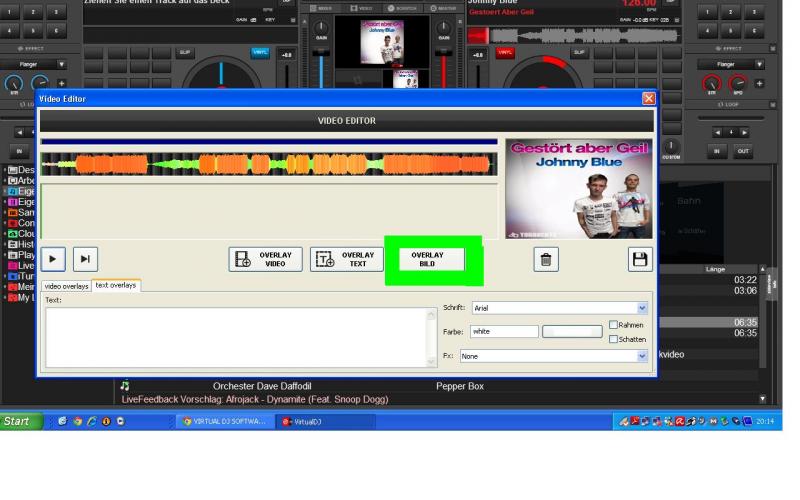Click the plus button beside right deck effect knobs

tap(759, 83)
